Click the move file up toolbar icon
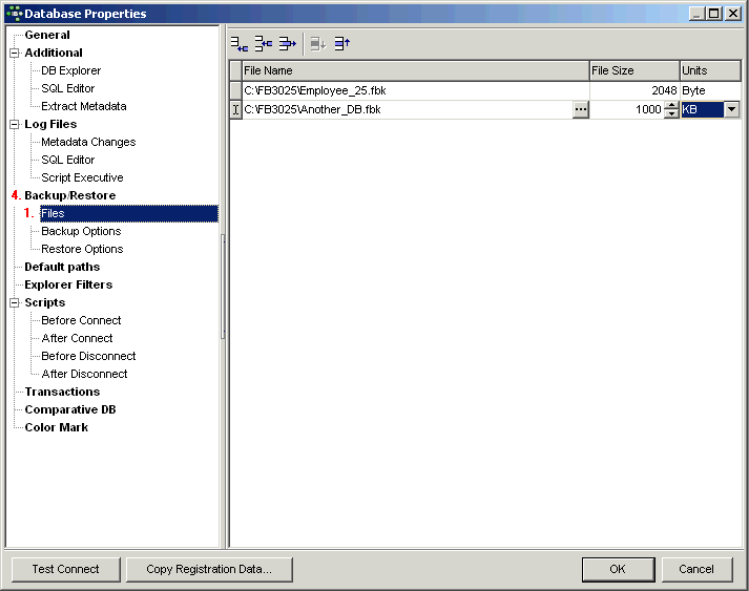The image size is (749, 591). [x=342, y=43]
